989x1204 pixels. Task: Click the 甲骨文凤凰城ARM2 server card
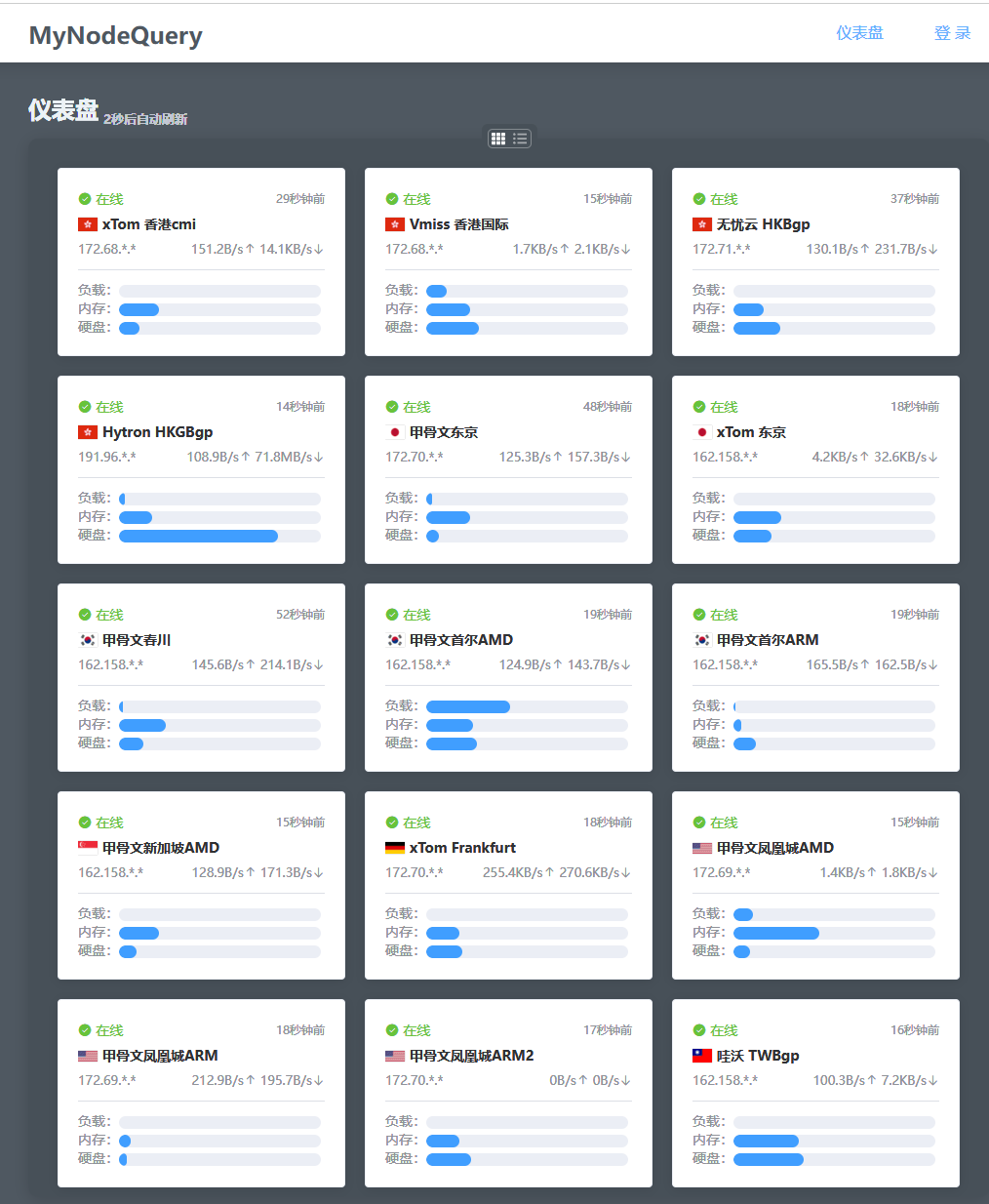click(508, 1093)
